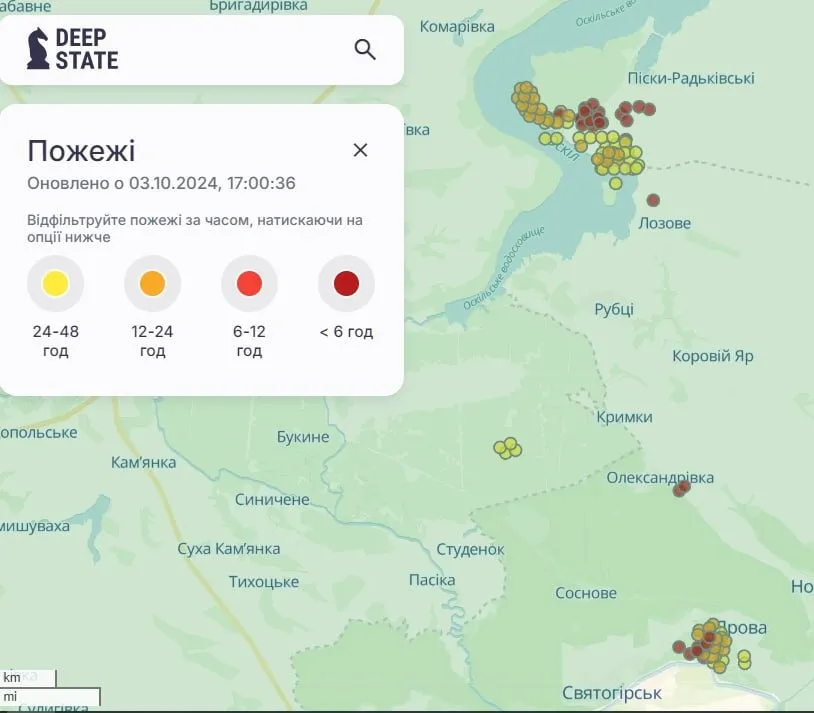Disable the 6-12 год fire filter
814x713 pixels.
pos(249,283)
